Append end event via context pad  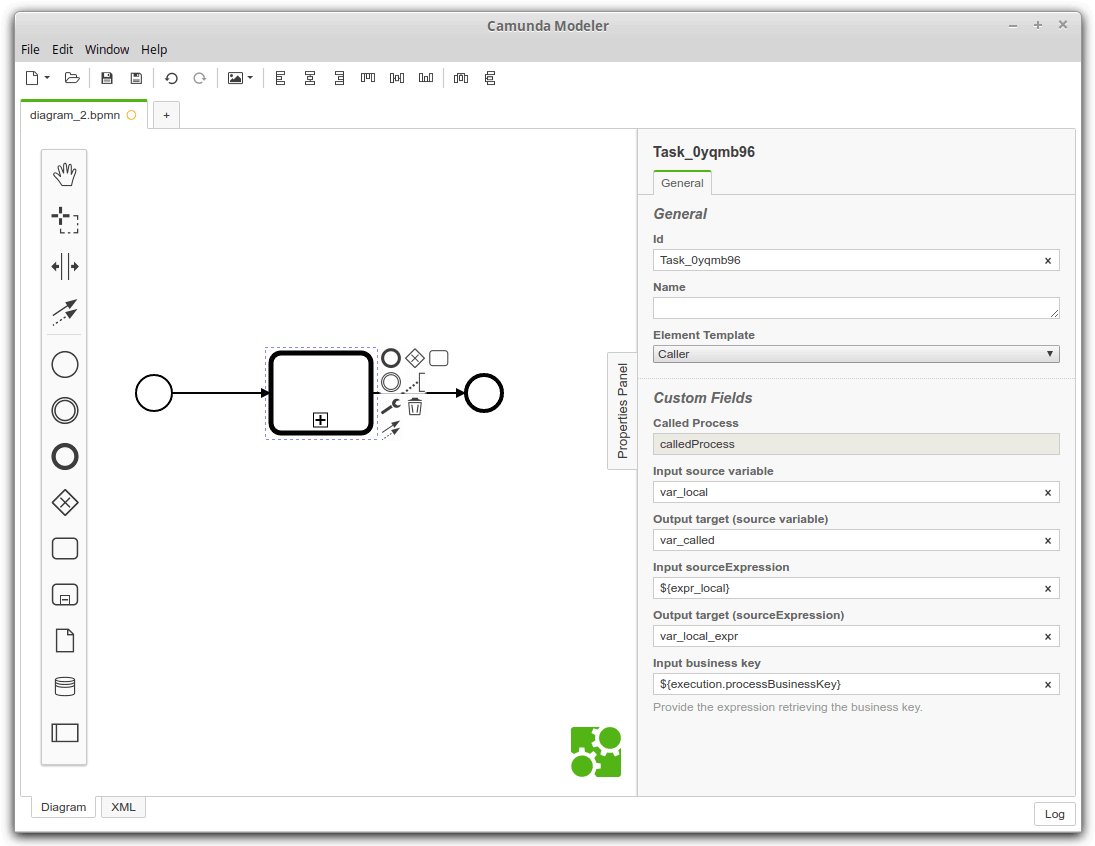(x=391, y=358)
